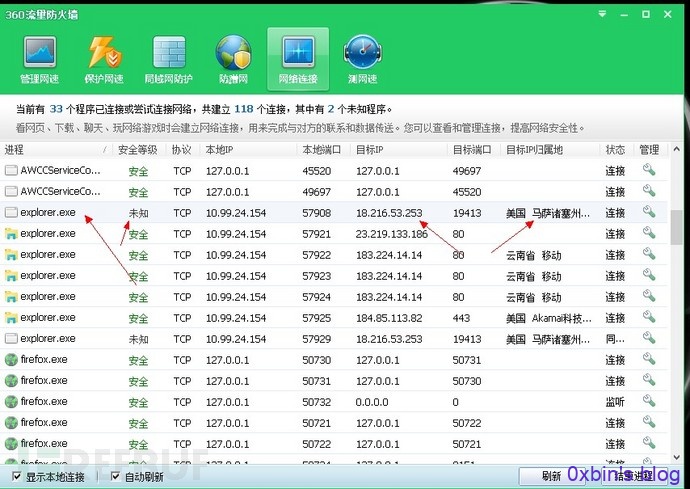Click explorer.exe folder icon in port 57925 row

click(11, 317)
